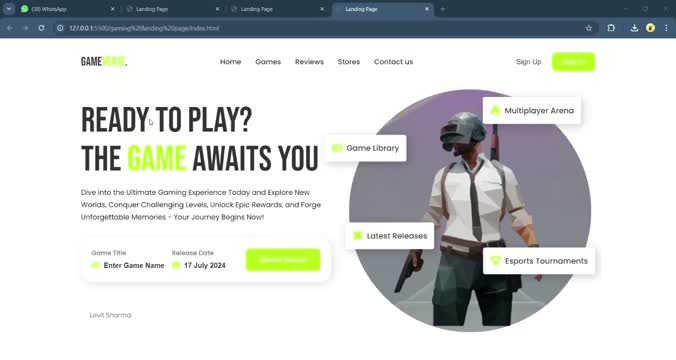Click the Lovit Sharma text
This screenshot has height=360, width=676.
110,315
